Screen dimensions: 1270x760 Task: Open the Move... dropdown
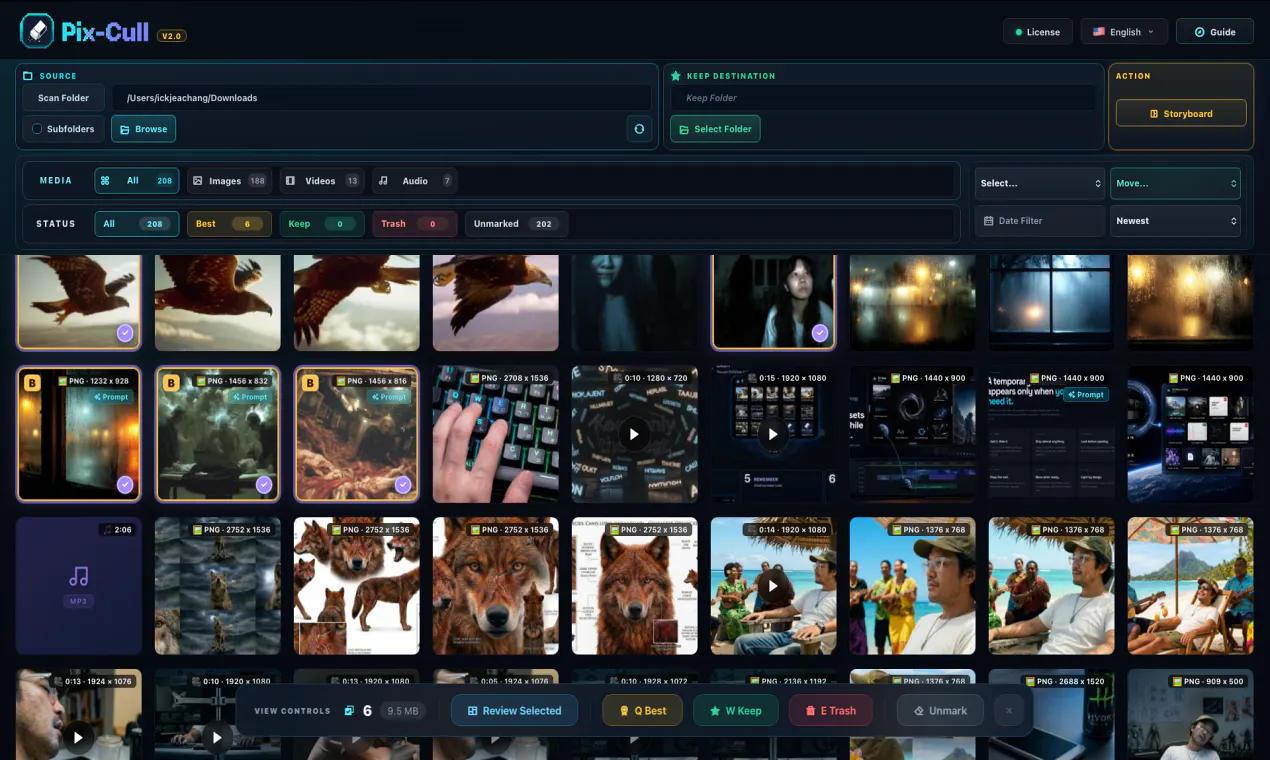[1175, 183]
